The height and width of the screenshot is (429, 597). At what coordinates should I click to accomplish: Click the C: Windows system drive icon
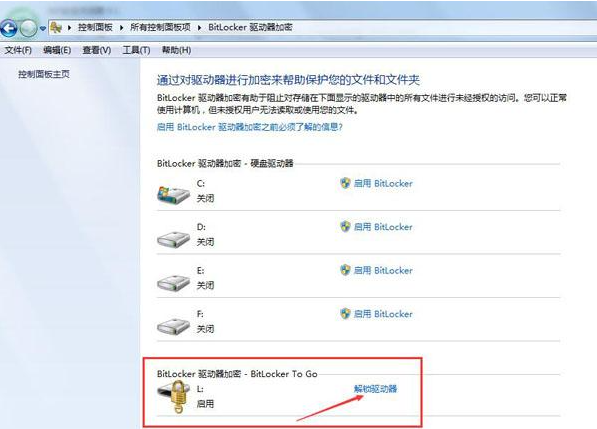coord(173,195)
